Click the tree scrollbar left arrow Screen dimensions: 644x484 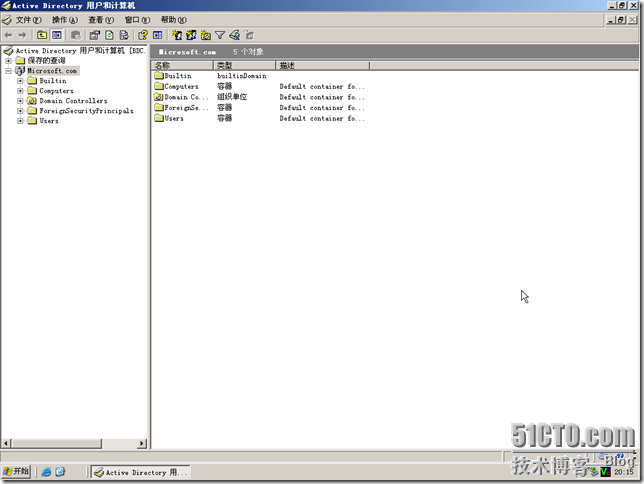[6, 444]
